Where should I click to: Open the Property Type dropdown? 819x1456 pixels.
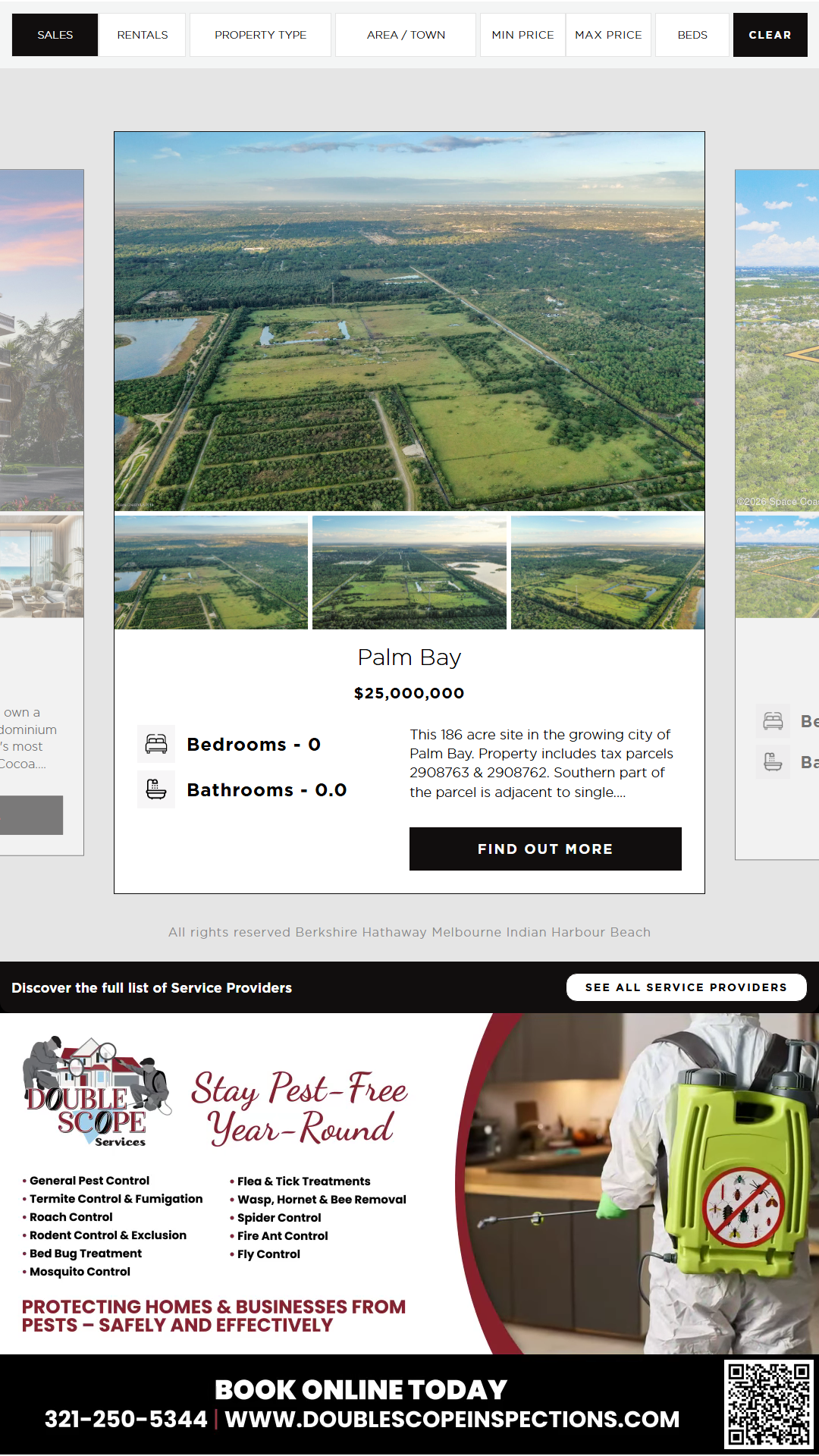click(260, 35)
